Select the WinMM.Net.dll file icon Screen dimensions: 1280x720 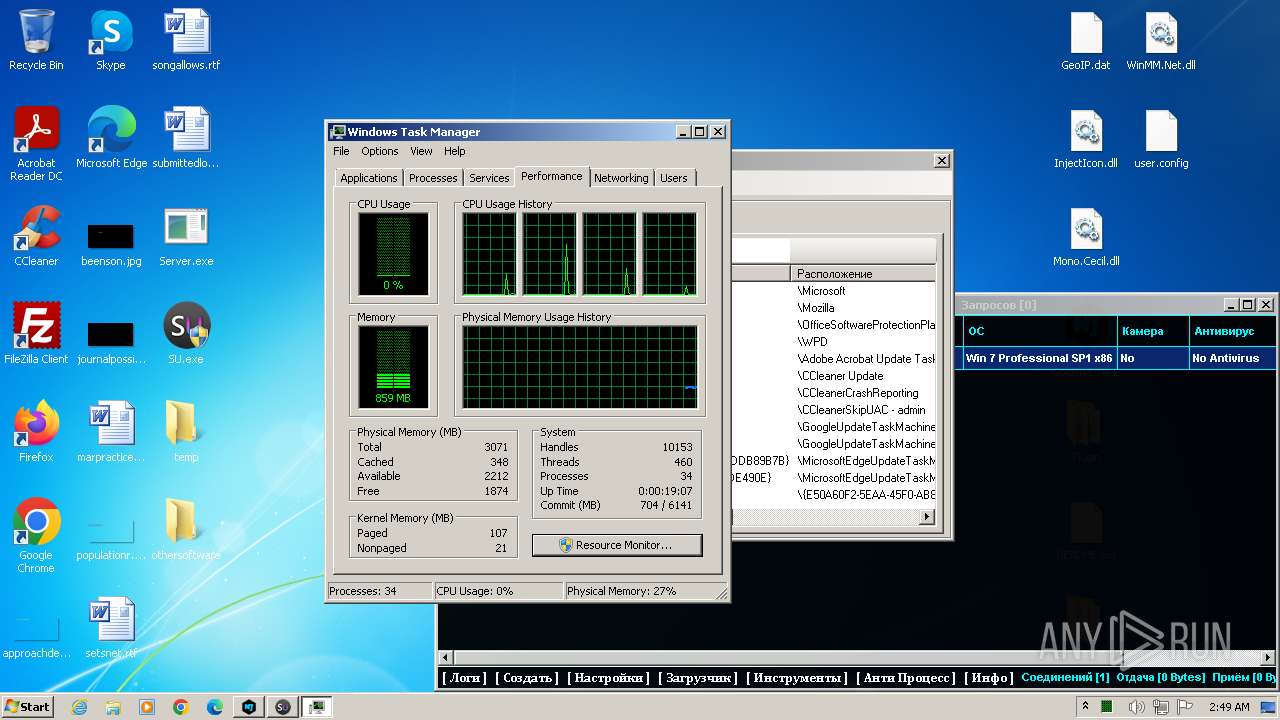pyautogui.click(x=1161, y=40)
